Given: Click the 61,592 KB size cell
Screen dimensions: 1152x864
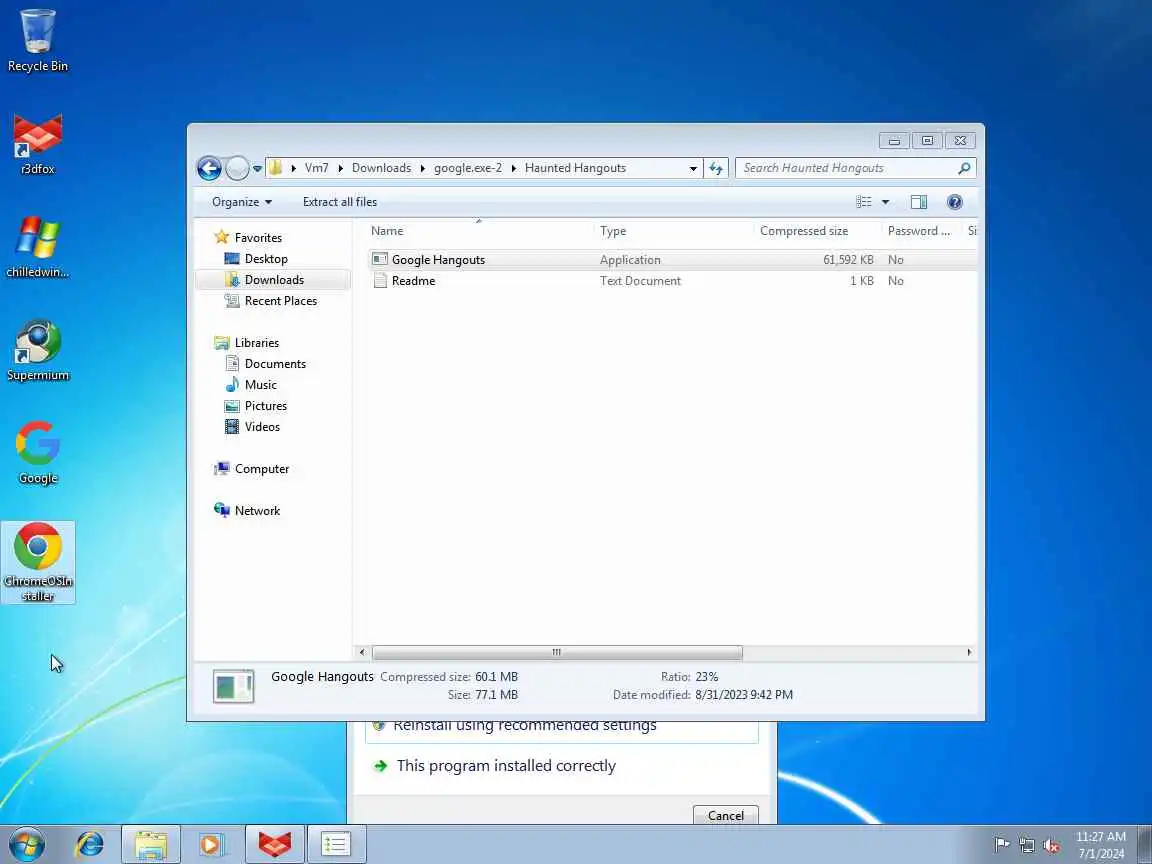Looking at the screenshot, I should [848, 259].
